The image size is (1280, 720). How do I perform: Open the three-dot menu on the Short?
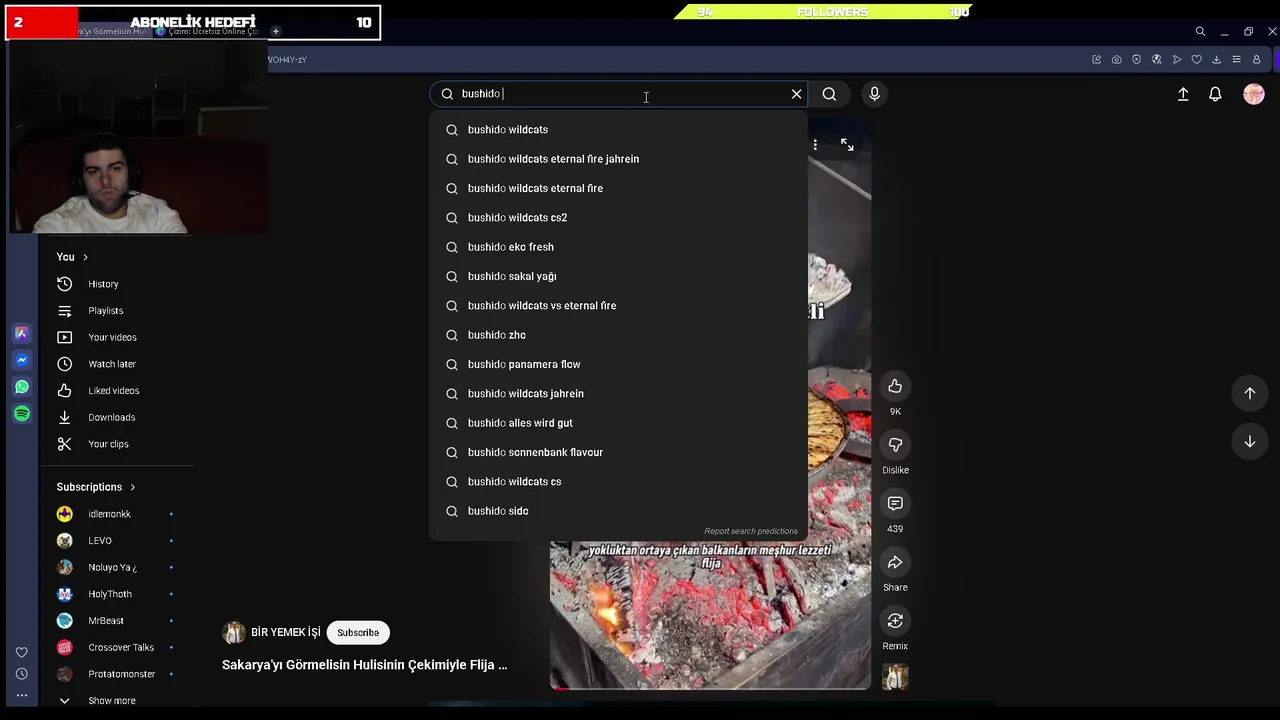[815, 145]
